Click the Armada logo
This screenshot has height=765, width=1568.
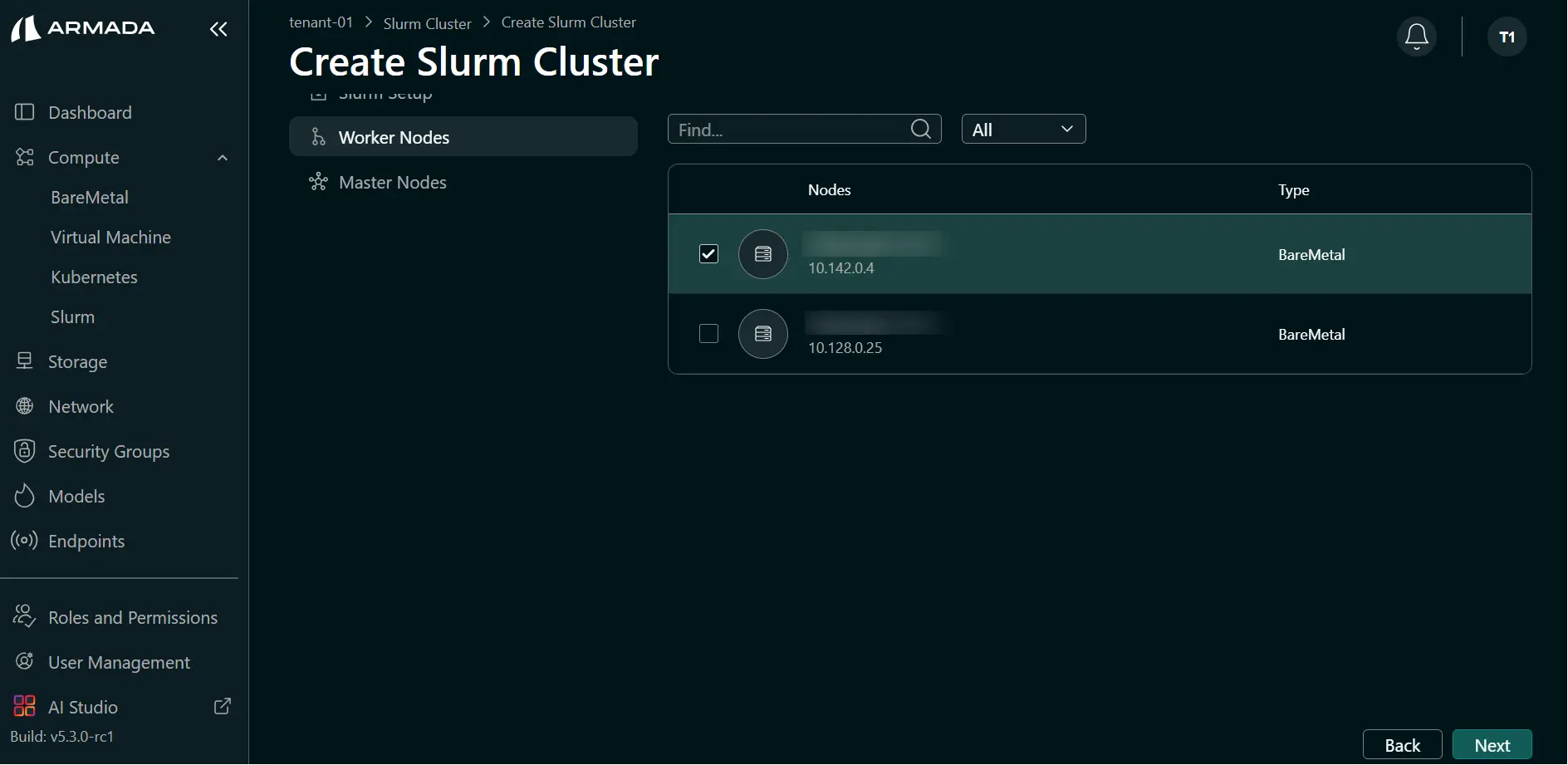(82, 28)
